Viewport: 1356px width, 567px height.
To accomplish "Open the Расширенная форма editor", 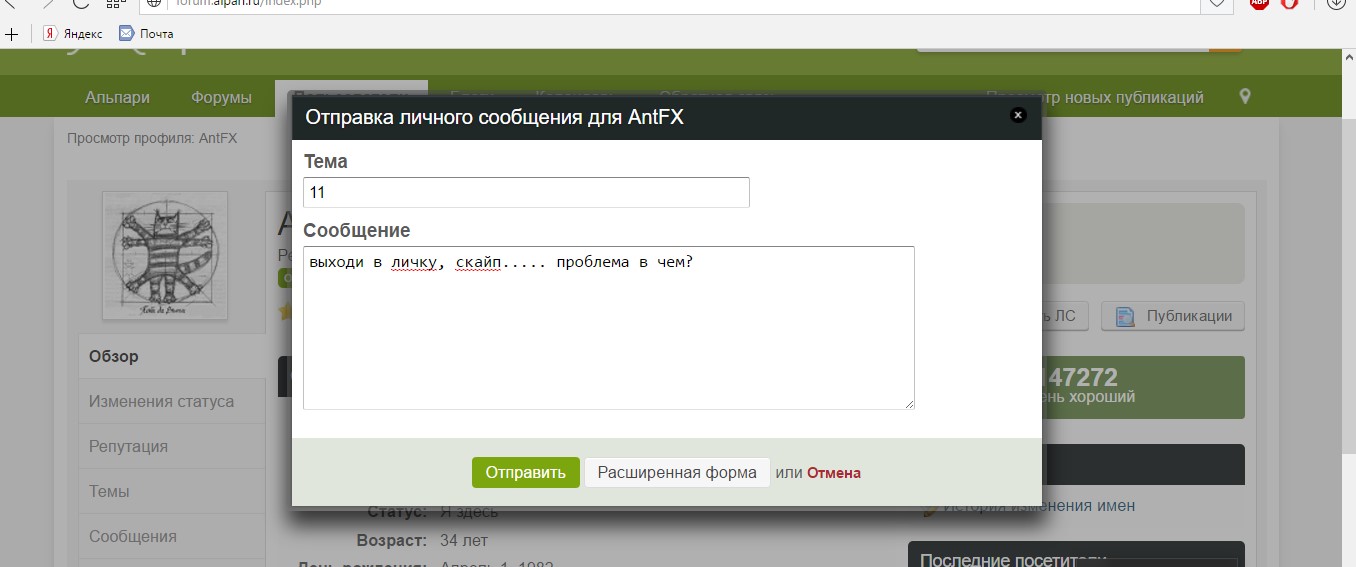I will (x=677, y=472).
